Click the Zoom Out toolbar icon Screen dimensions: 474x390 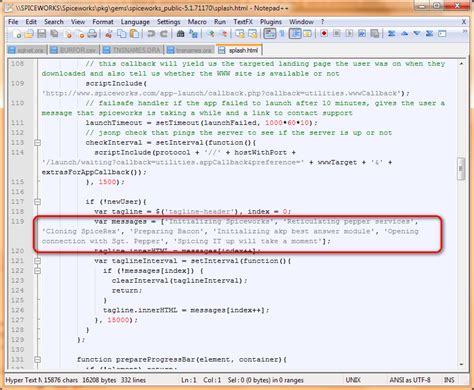coord(224,34)
